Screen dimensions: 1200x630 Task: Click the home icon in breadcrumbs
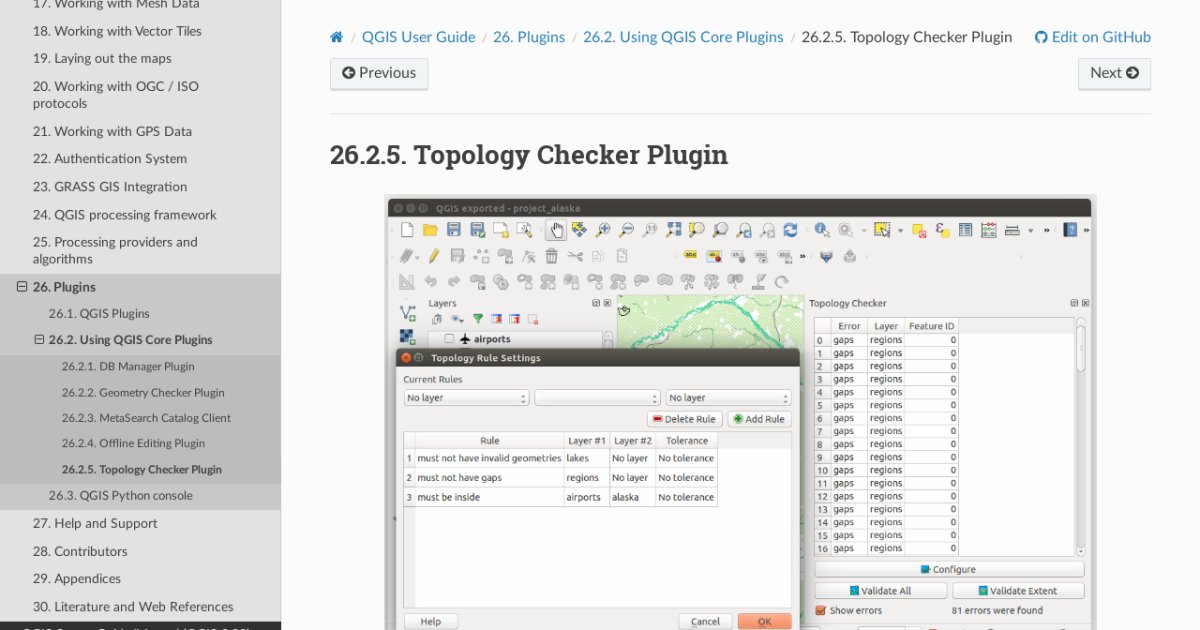[x=337, y=37]
